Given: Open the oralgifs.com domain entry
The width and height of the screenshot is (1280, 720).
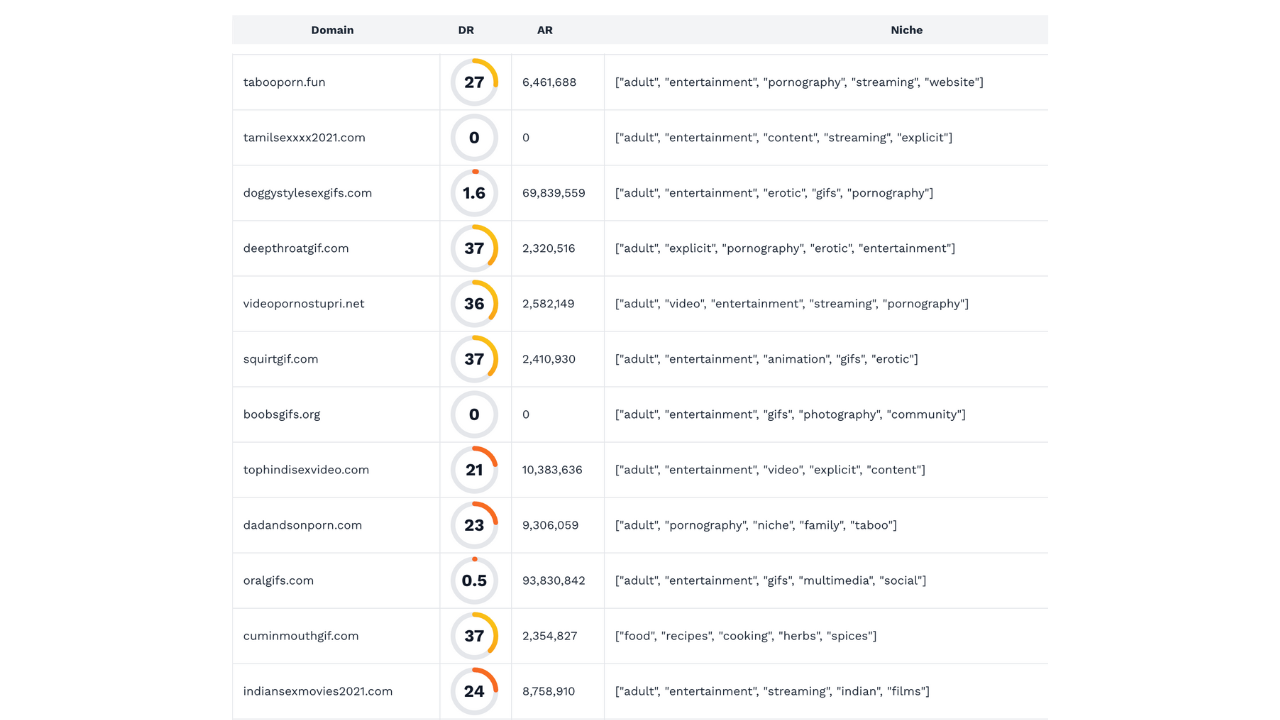Looking at the screenshot, I should tap(278, 580).
